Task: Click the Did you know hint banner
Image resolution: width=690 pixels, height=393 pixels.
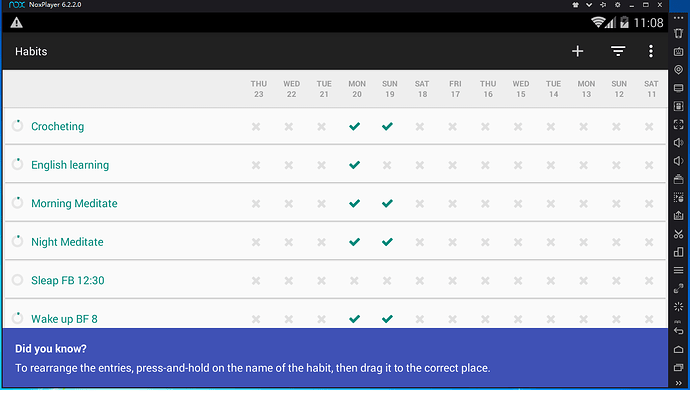Action: pos(335,358)
